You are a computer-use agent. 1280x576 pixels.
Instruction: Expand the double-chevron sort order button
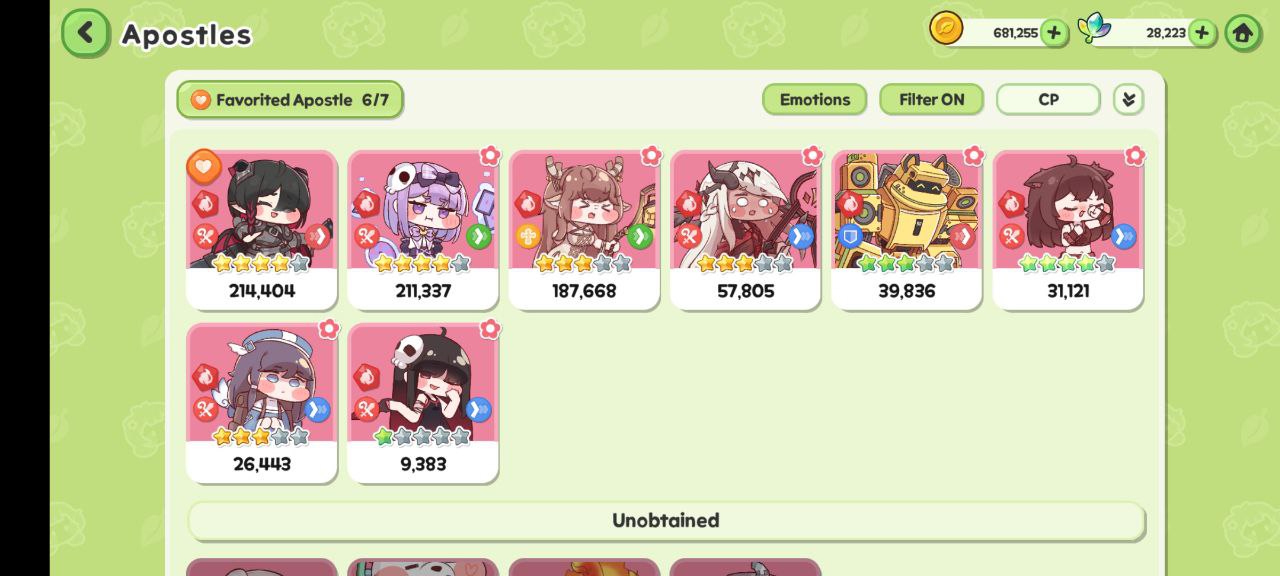(x=1128, y=99)
